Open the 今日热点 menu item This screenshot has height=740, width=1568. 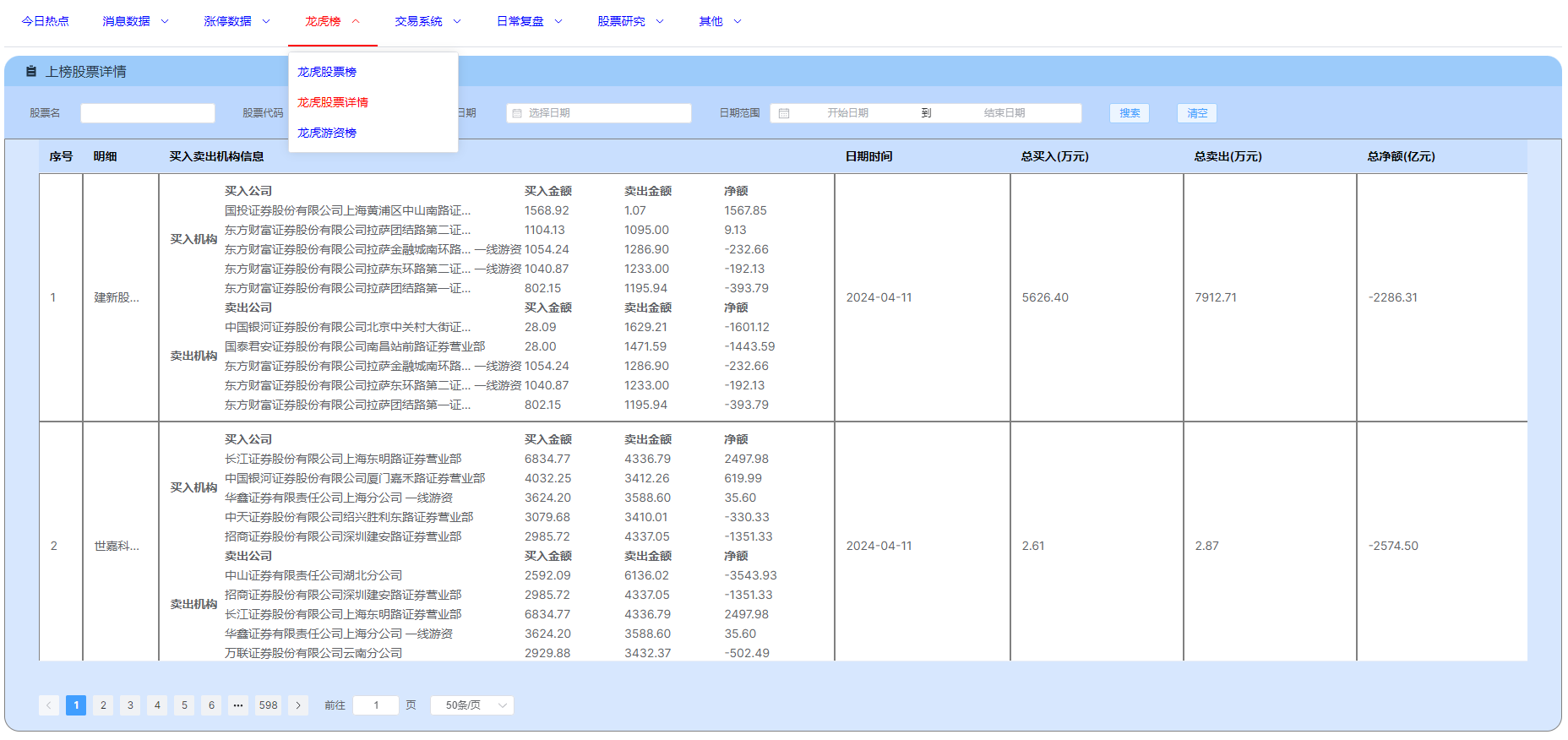(x=46, y=21)
